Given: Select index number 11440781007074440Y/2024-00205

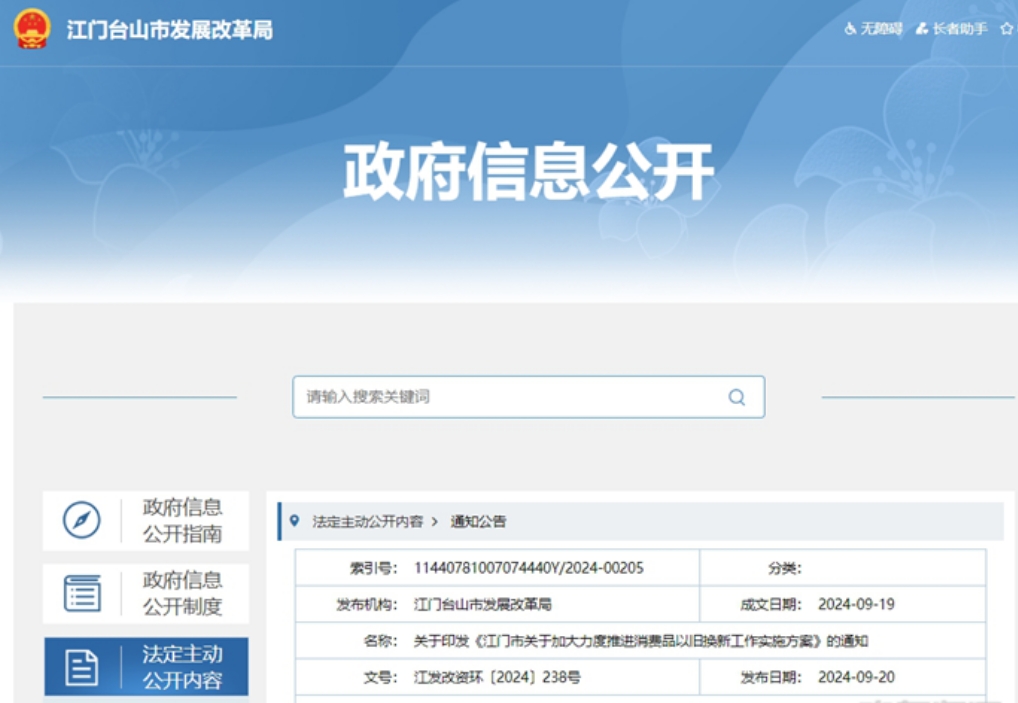Looking at the screenshot, I should tap(528, 568).
